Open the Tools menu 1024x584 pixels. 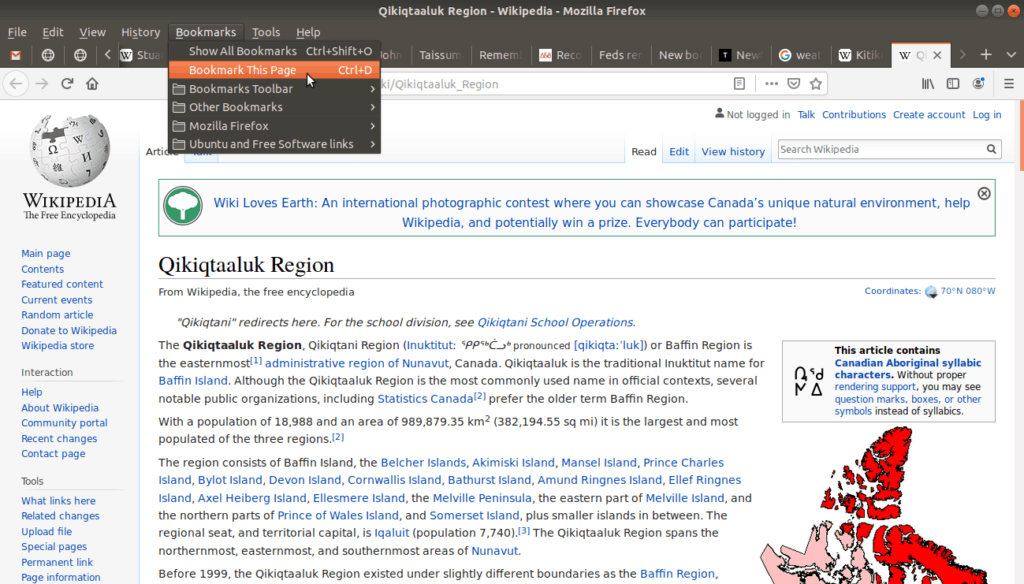coord(266,32)
